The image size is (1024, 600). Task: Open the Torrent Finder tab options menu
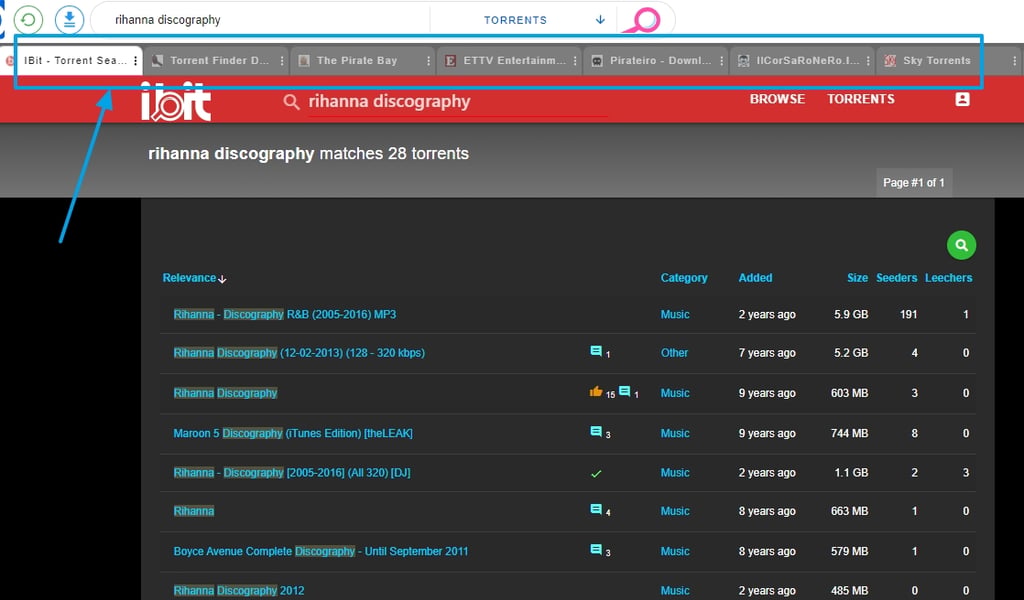pyautogui.click(x=281, y=61)
